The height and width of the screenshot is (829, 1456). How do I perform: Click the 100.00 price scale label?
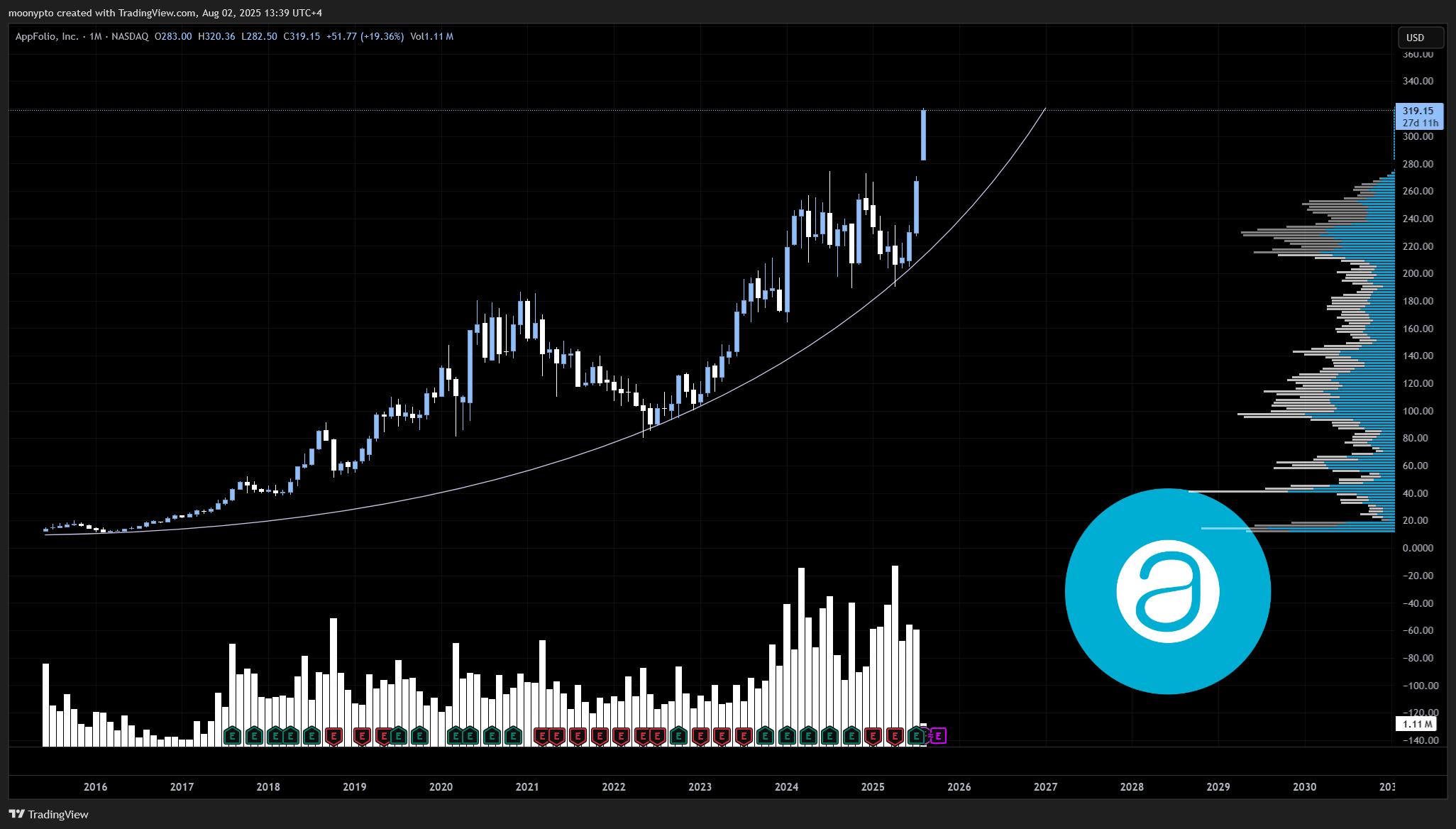(x=1418, y=411)
